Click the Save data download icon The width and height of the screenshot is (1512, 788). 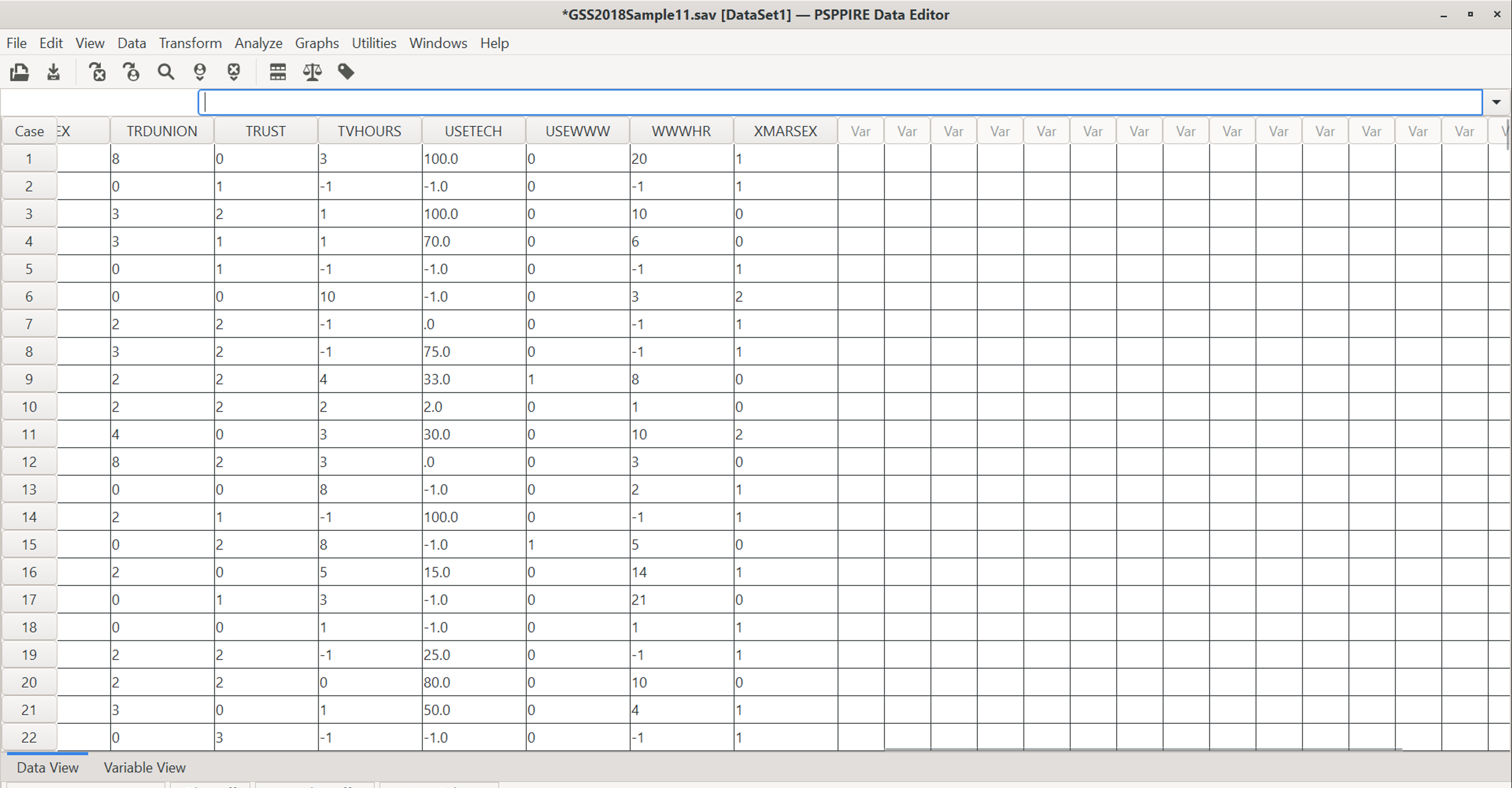point(54,72)
